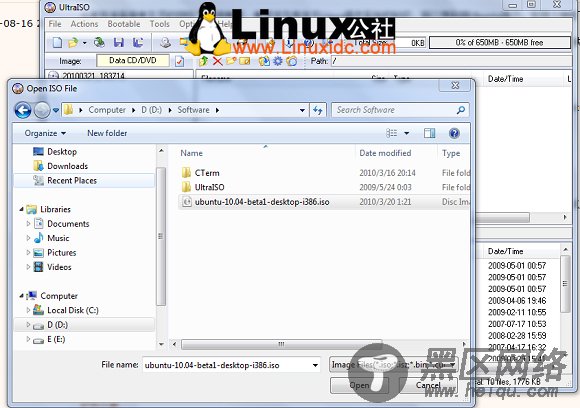Expand the Documents library node
Screen dimensions: 580x408
tap(28, 224)
